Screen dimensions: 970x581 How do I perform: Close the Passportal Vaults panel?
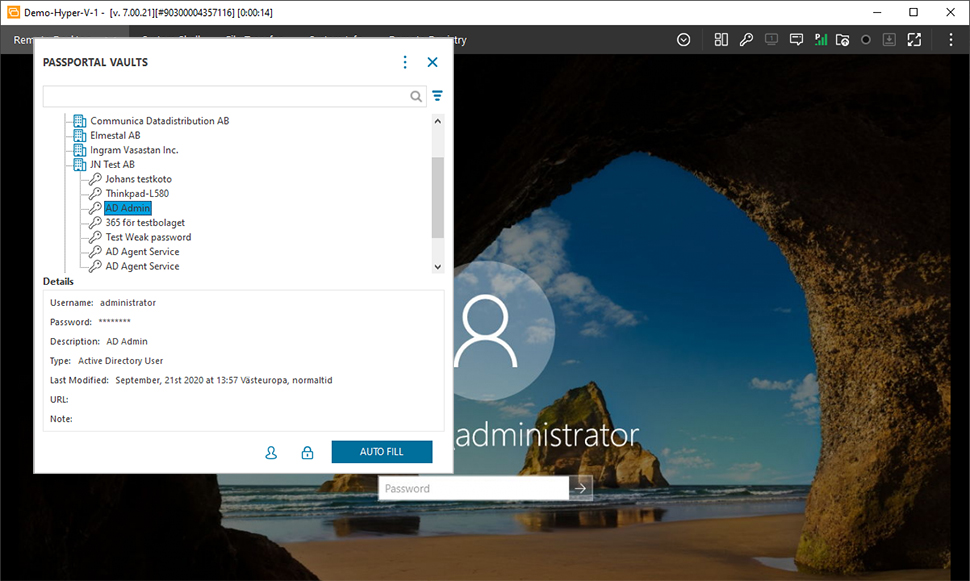(432, 62)
